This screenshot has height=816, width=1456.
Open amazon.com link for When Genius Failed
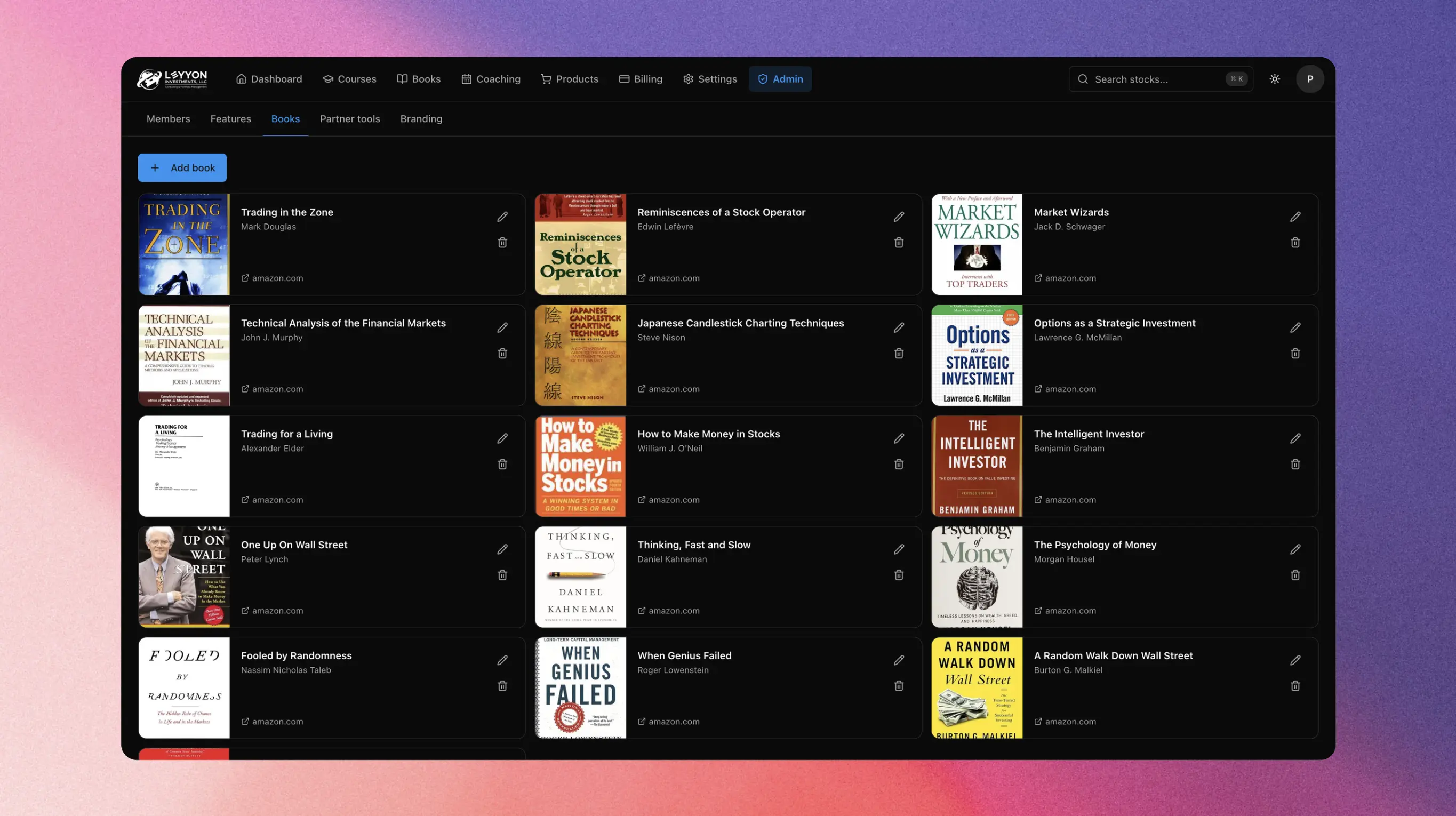(x=669, y=721)
